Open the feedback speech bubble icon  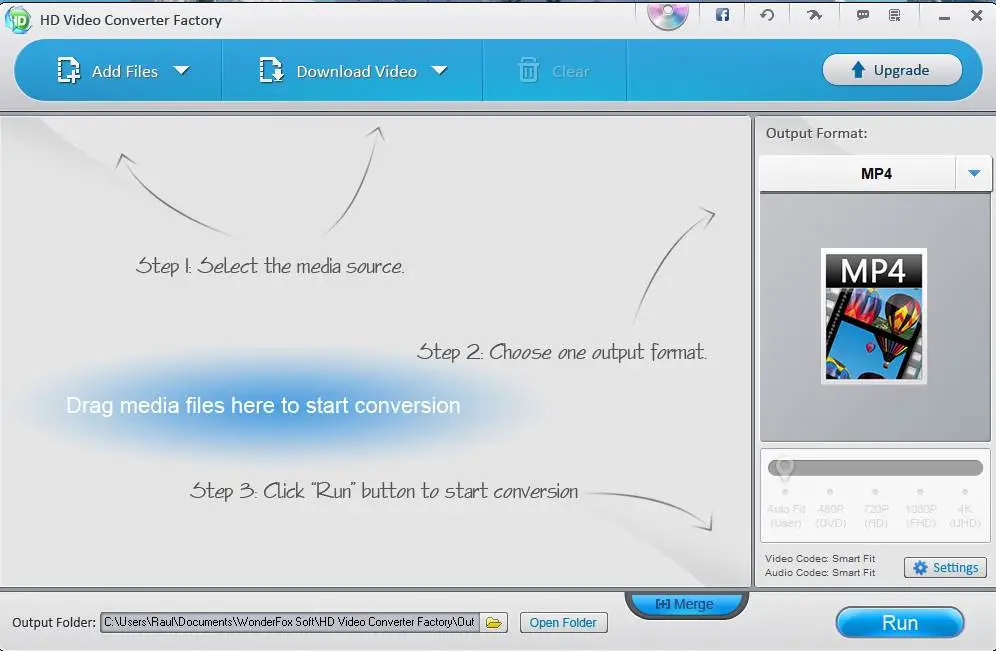[863, 15]
